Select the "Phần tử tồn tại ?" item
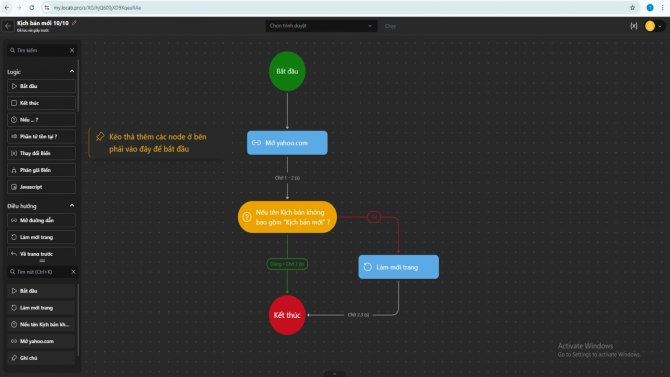Screen dimensions: 670x377 click(x=41, y=136)
